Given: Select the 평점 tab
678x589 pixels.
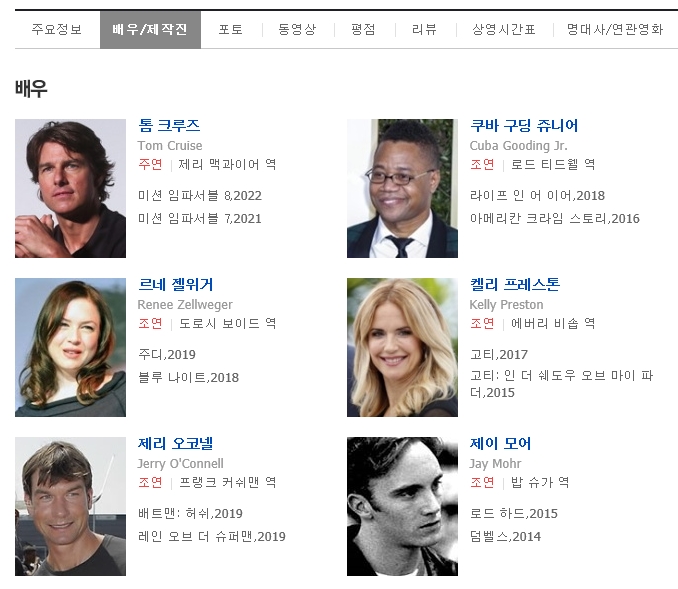Looking at the screenshot, I should pyautogui.click(x=363, y=29).
